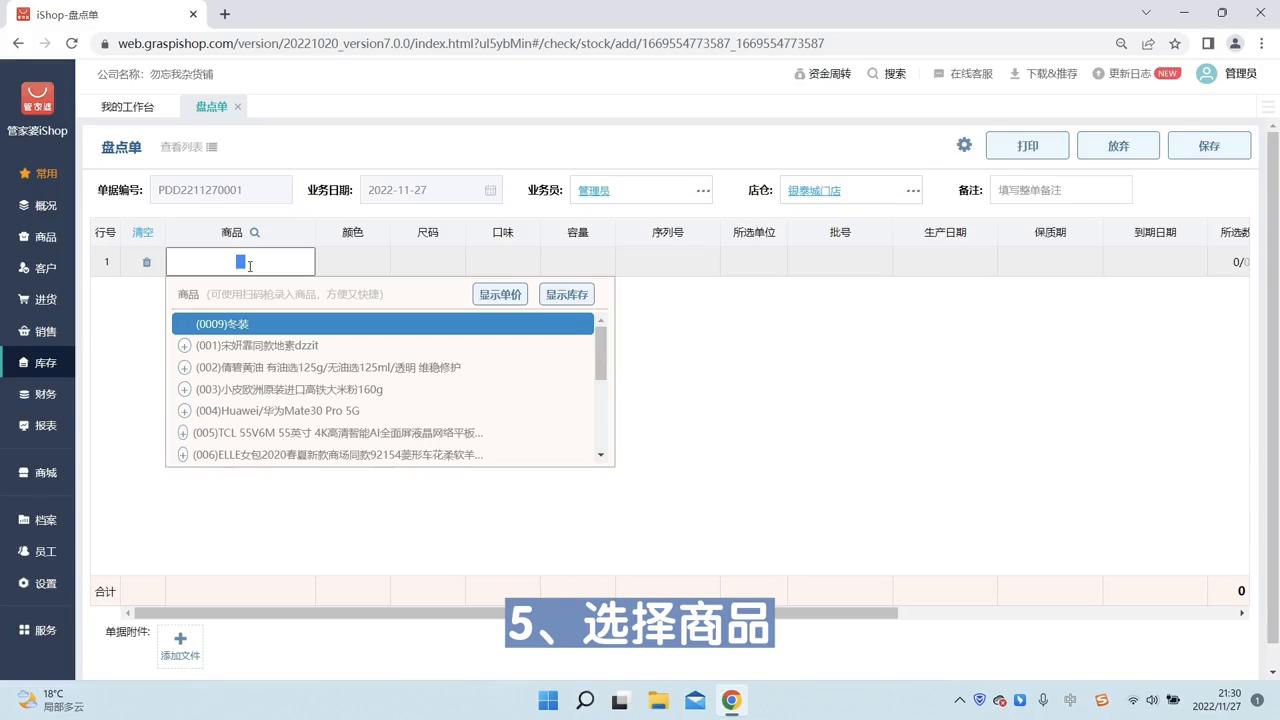Expand item (001)宋妍霏同款地素dzzit
Screen dimensions: 1280x720
click(184, 345)
